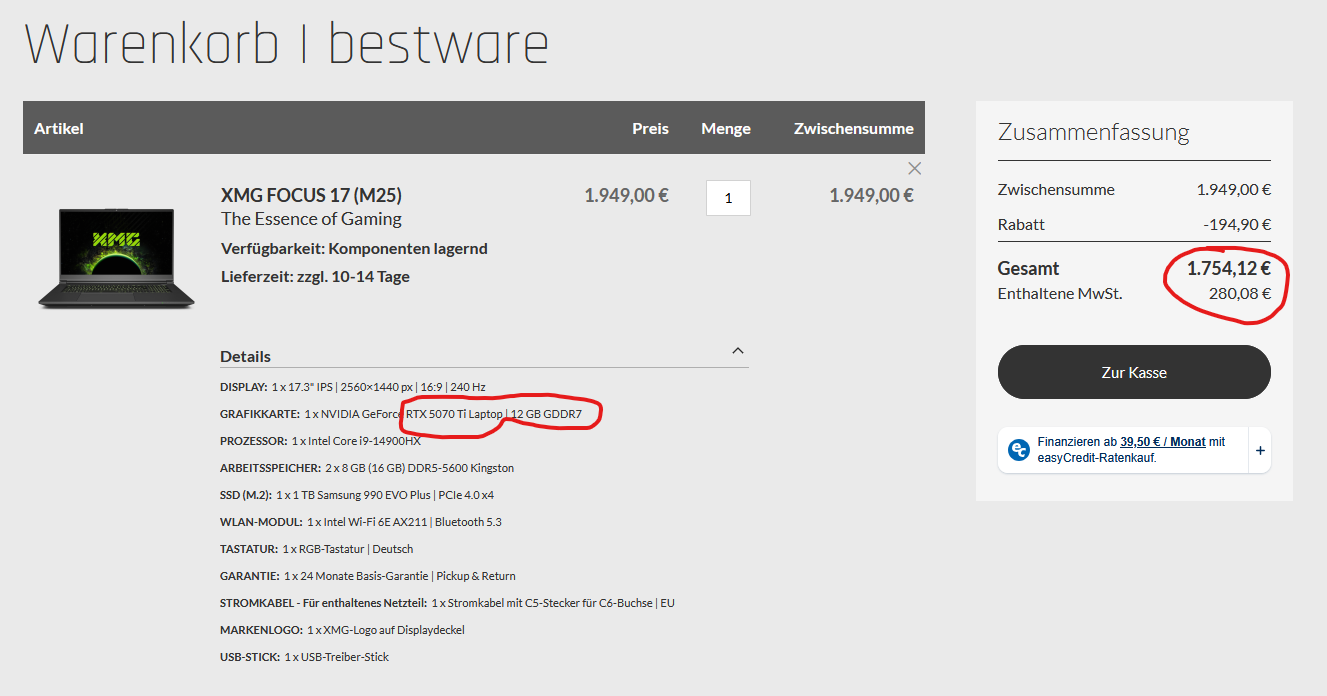Click the GARANTIE 24 Monate row
The height and width of the screenshot is (696, 1327).
point(368,576)
